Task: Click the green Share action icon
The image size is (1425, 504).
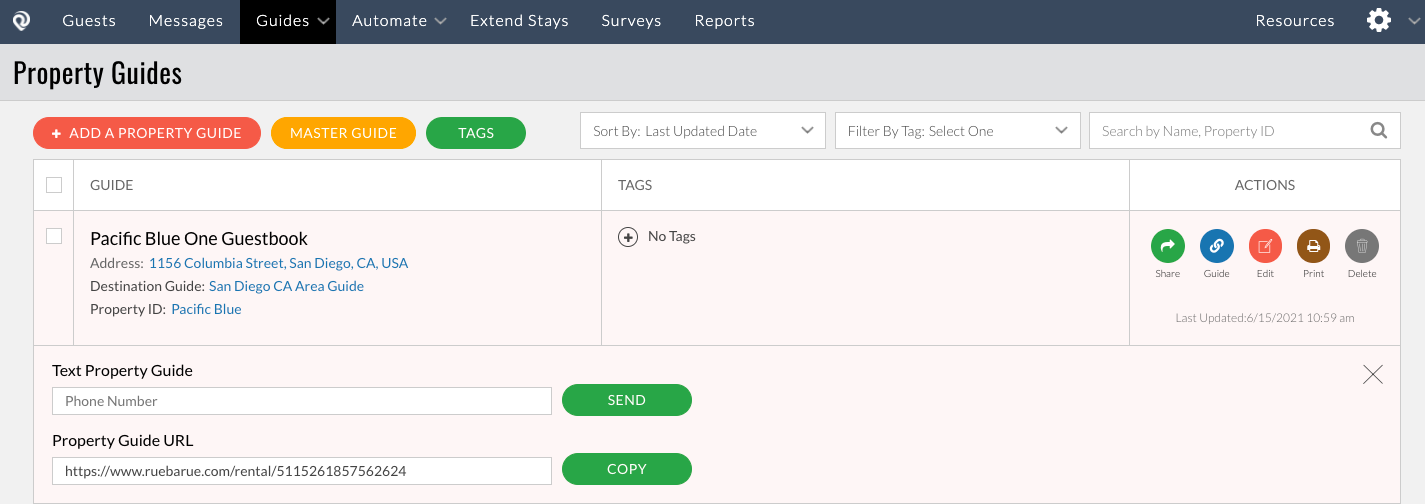Action: coord(1167,246)
